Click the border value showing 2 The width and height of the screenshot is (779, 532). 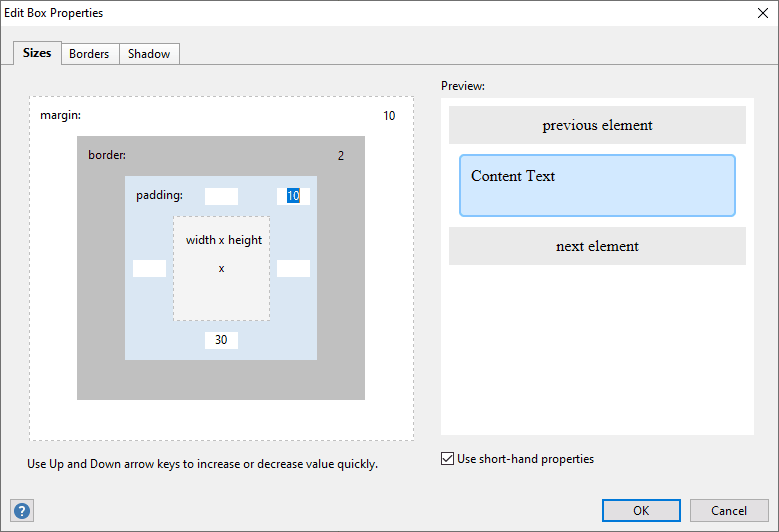tap(341, 156)
